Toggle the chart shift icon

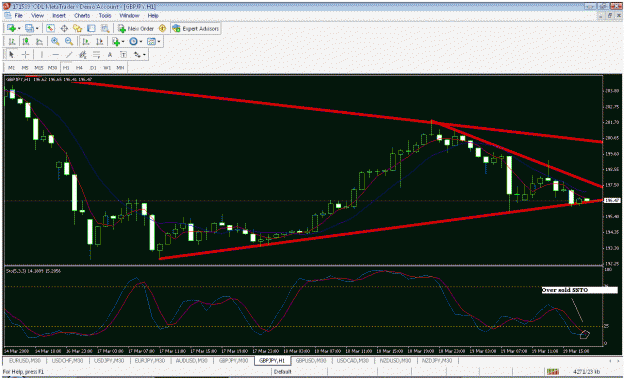click(99, 41)
